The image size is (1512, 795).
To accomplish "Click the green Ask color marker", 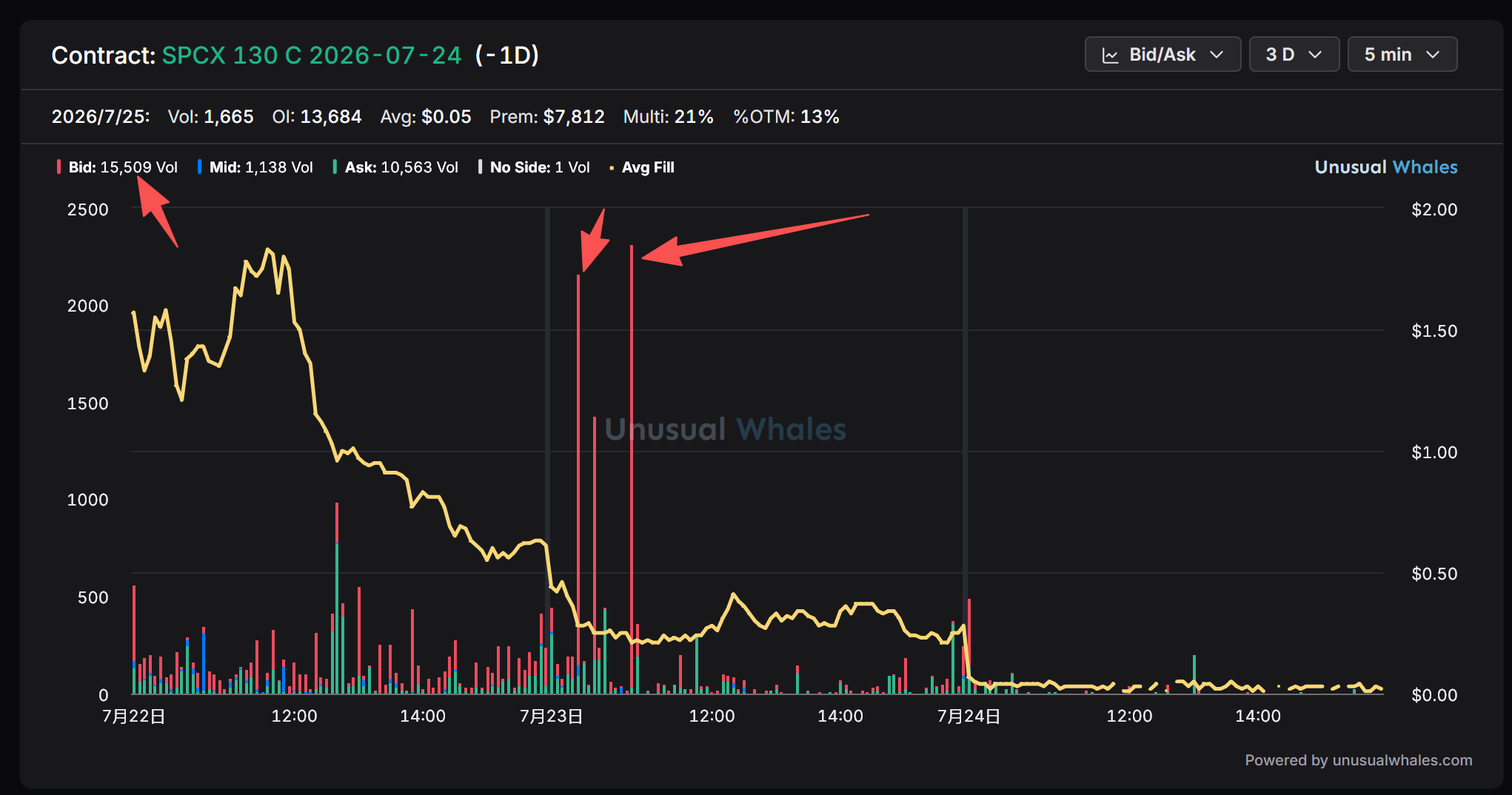I will 335,167.
